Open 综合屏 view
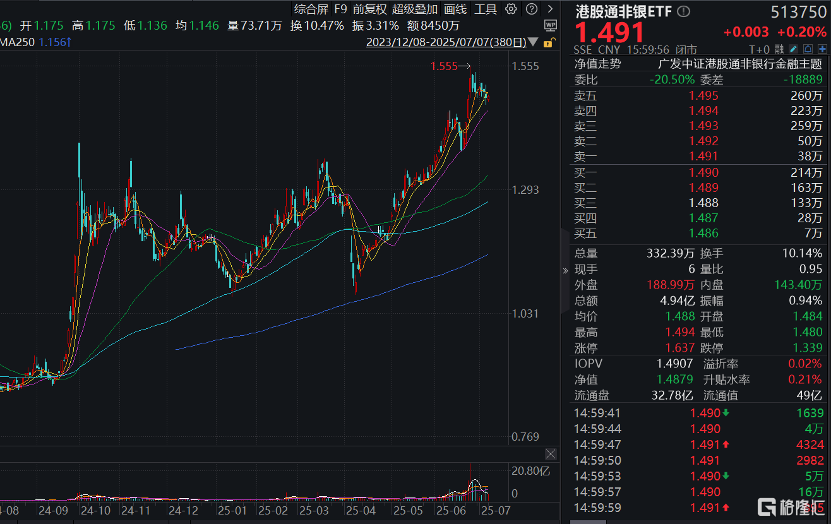 [x=311, y=9]
